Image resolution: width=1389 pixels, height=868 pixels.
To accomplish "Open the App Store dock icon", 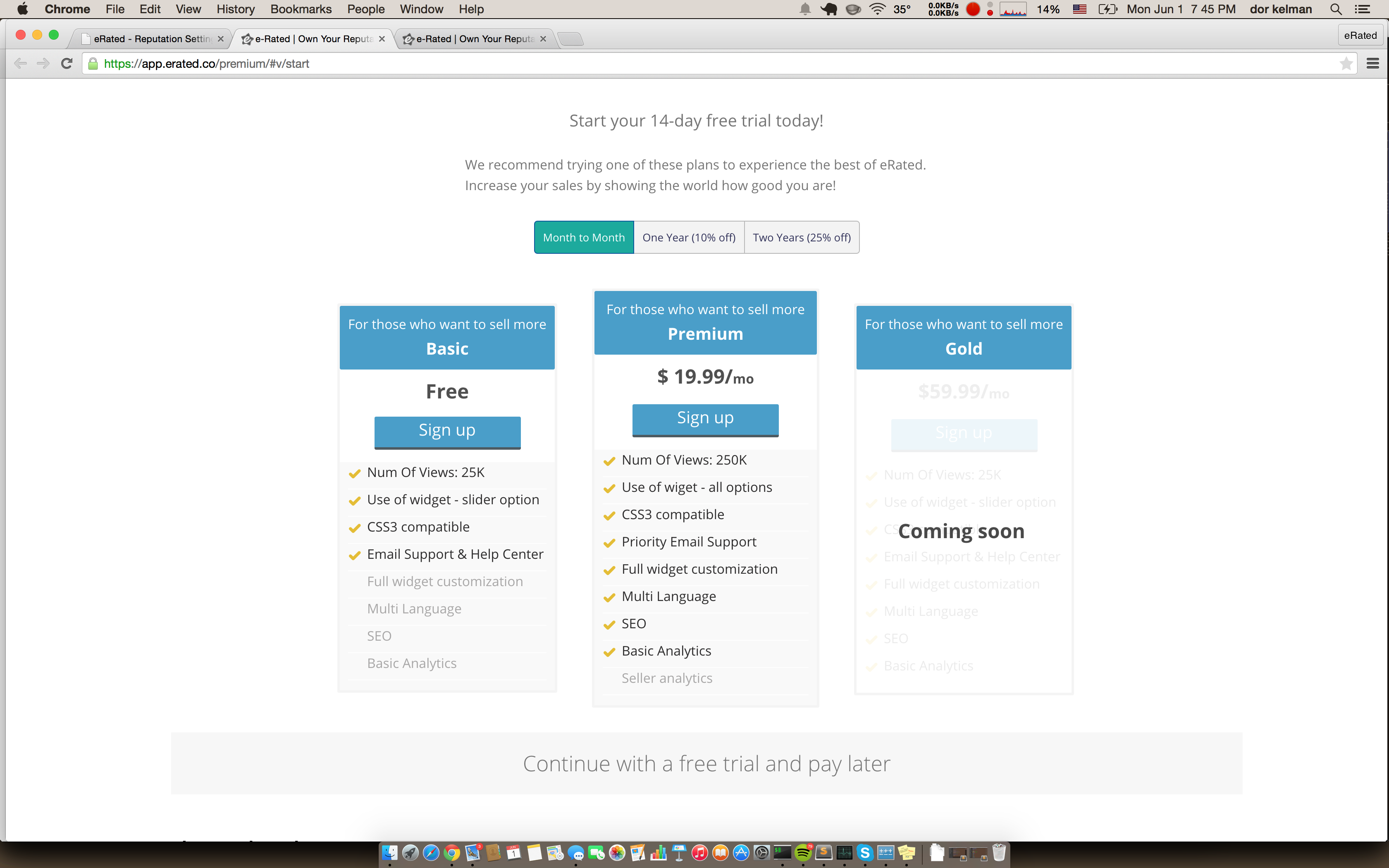I will [741, 852].
